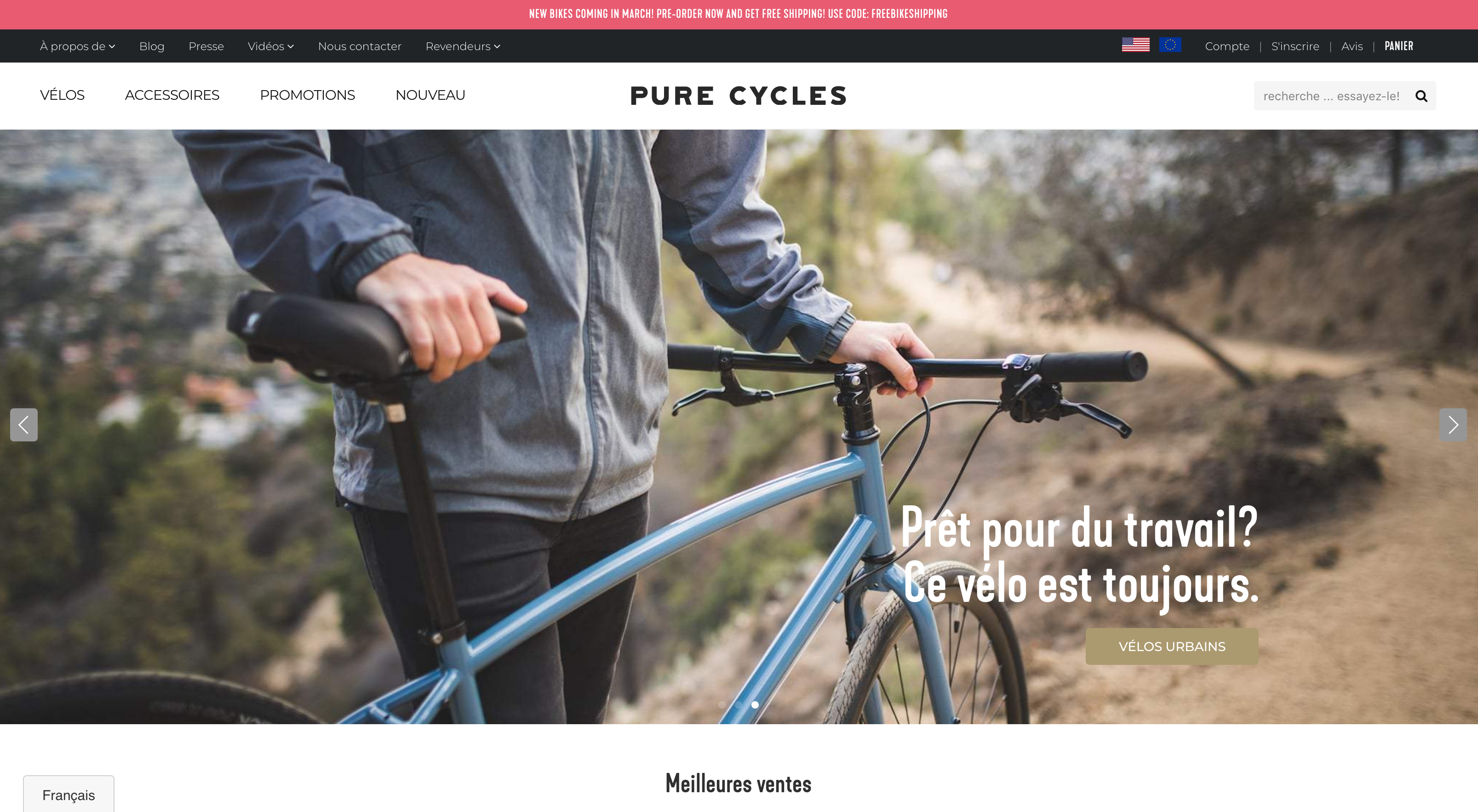Open the PROMOTIONS menu item
Image resolution: width=1478 pixels, height=812 pixels.
click(308, 95)
